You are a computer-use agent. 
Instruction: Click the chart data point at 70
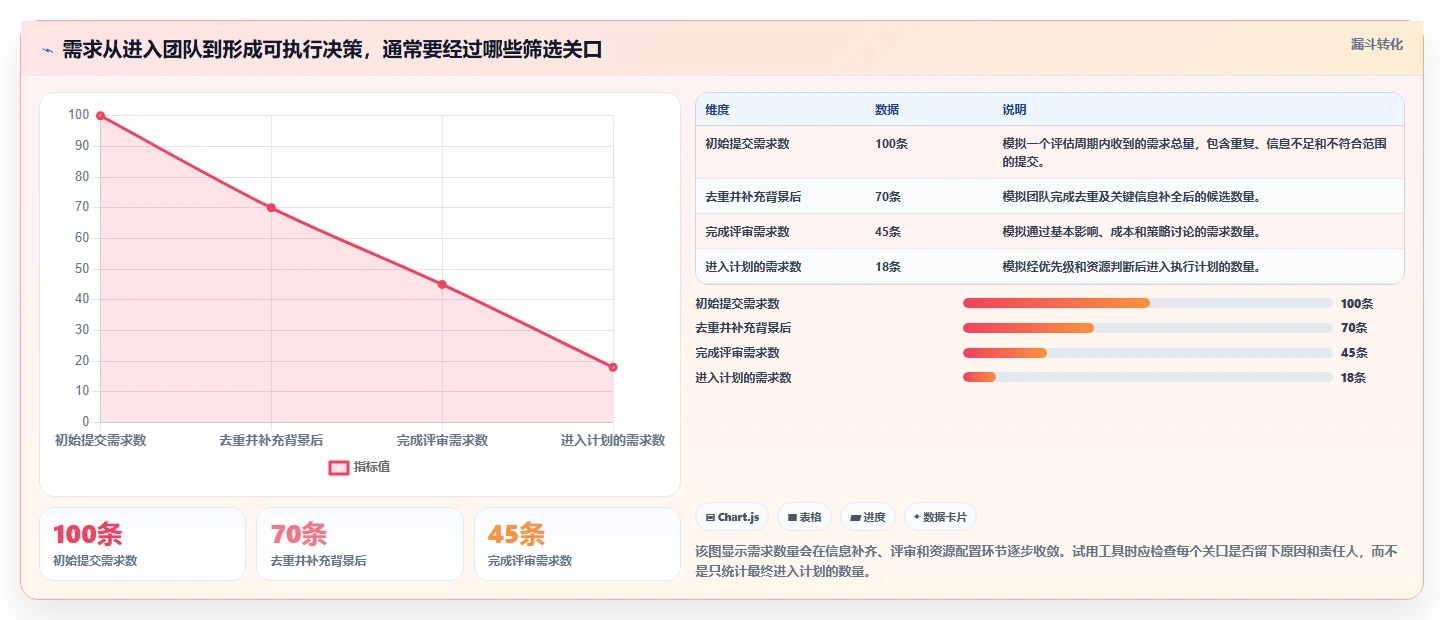coord(271,208)
